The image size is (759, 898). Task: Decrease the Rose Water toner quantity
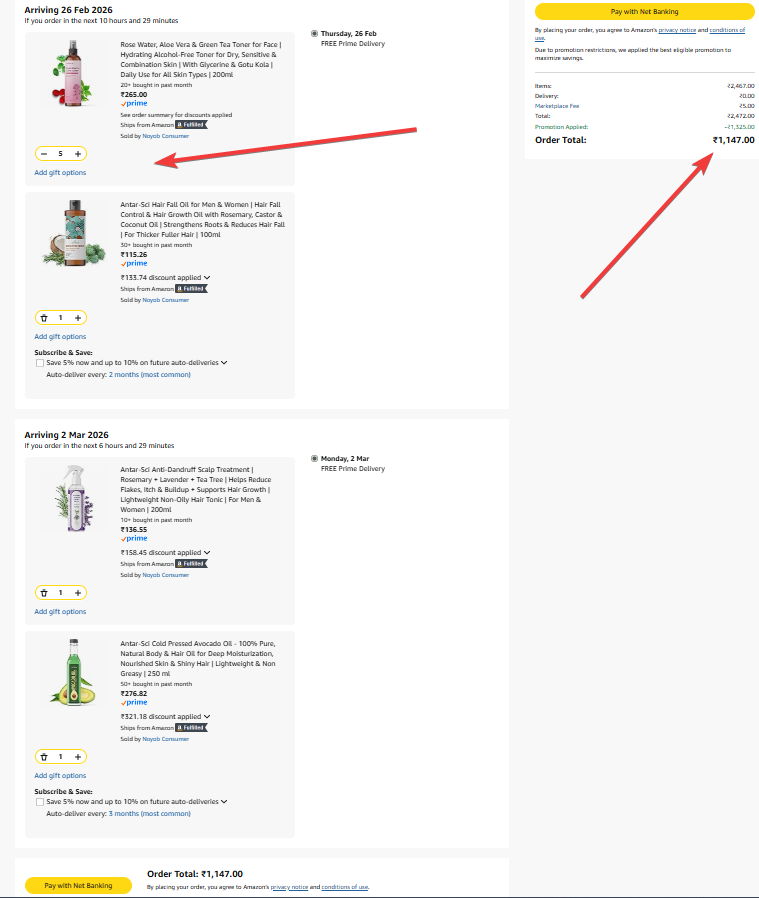[44, 154]
